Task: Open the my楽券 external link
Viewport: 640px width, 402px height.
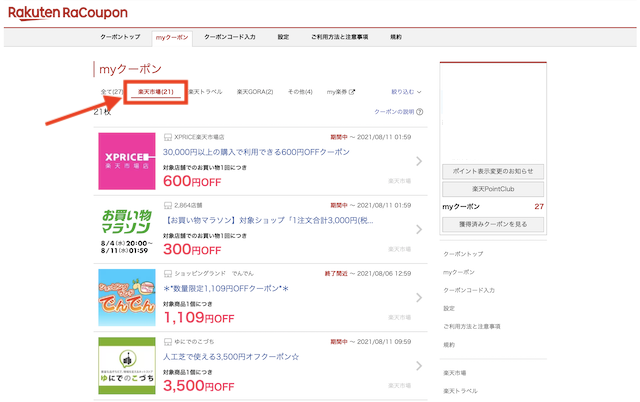Action: click(341, 92)
